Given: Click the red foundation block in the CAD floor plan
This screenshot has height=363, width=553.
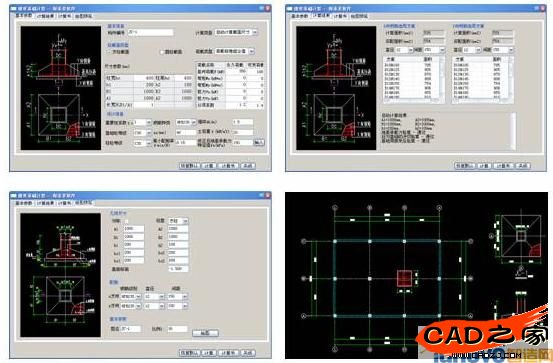Looking at the screenshot, I should tap(405, 278).
